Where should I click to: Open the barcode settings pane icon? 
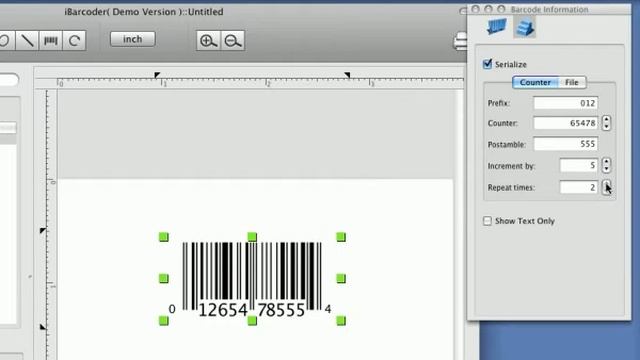pyautogui.click(x=497, y=27)
